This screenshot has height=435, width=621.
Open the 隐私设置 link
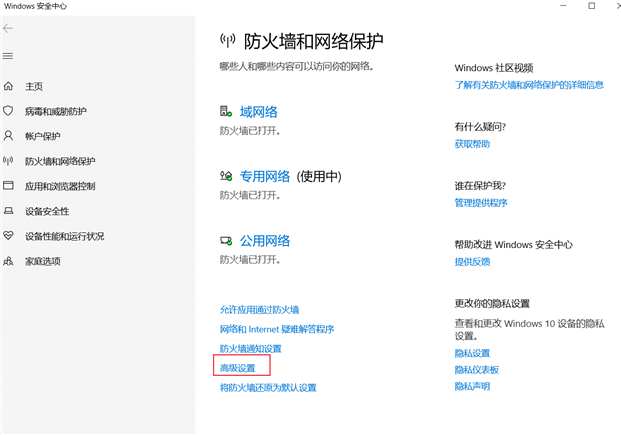tap(472, 353)
